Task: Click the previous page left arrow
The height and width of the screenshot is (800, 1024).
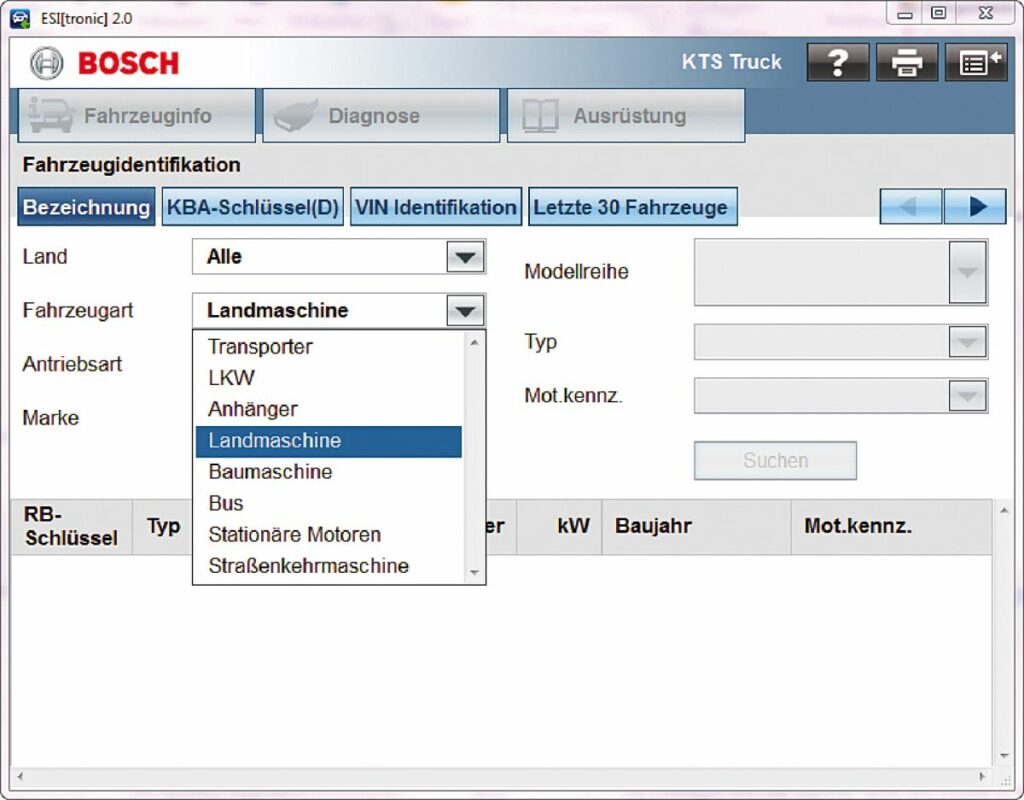Action: point(910,207)
